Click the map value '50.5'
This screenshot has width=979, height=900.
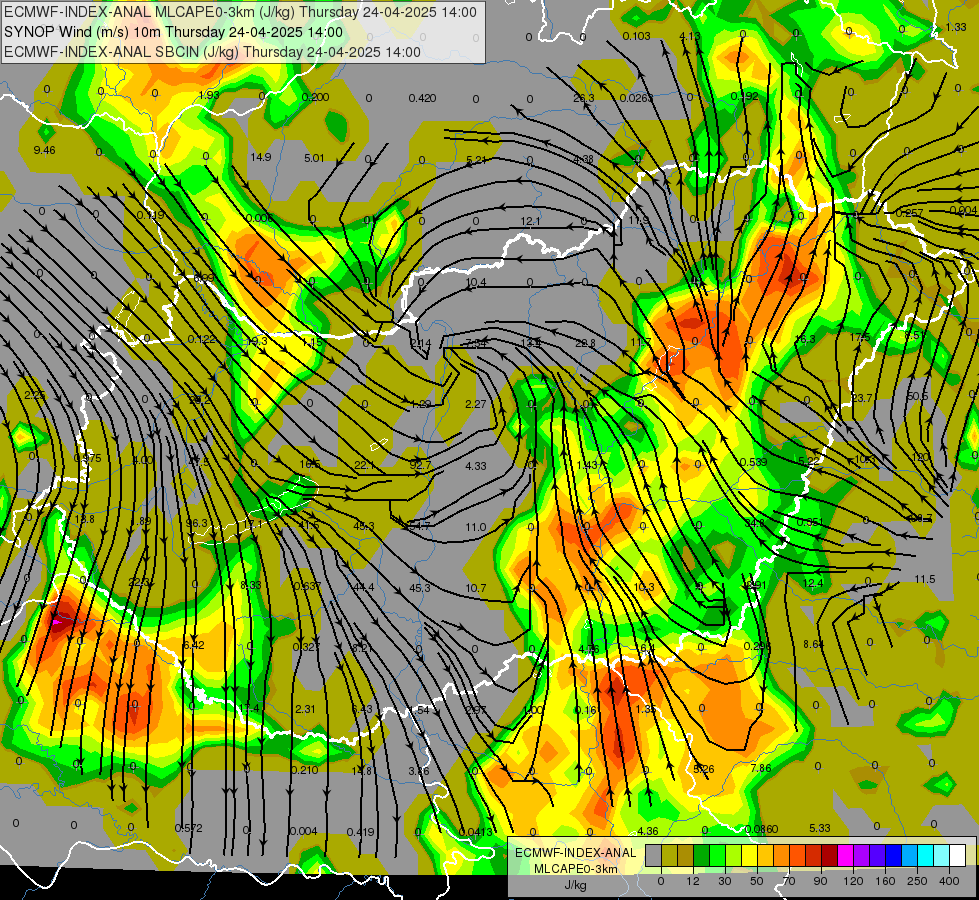point(917,397)
